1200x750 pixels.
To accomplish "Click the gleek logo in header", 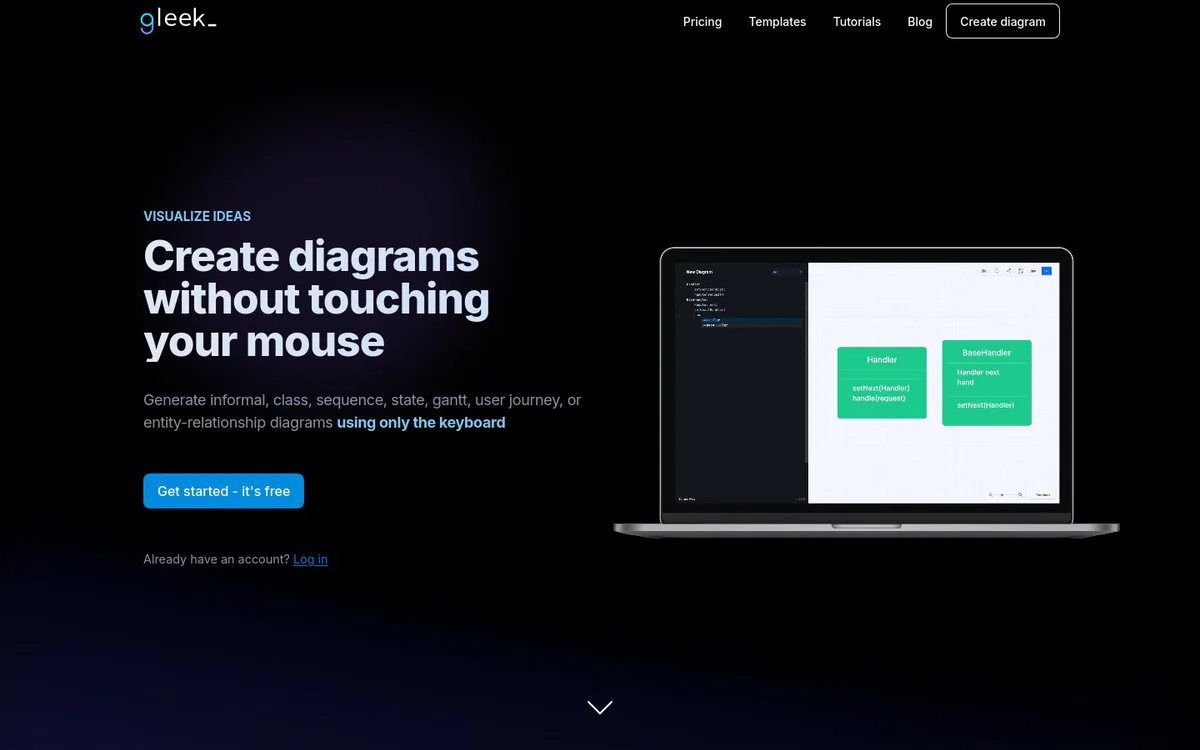I will coord(178,20).
